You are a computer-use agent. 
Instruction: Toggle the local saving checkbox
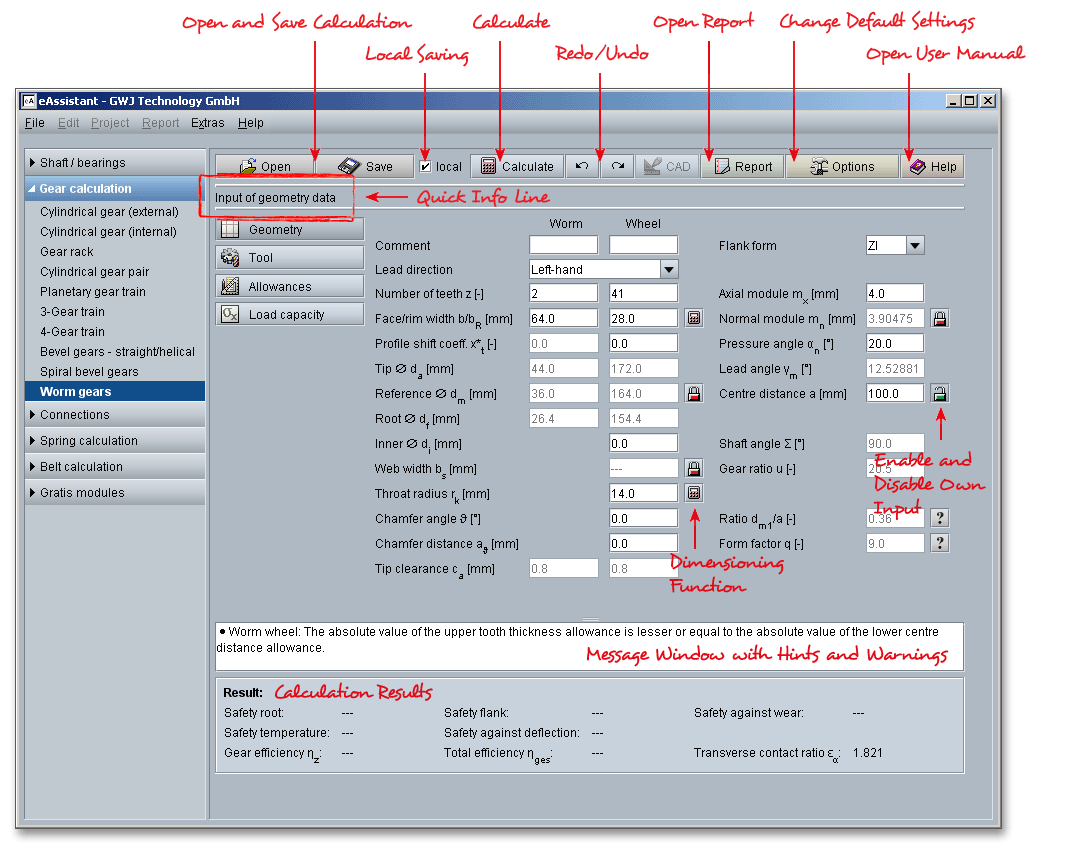click(x=426, y=167)
